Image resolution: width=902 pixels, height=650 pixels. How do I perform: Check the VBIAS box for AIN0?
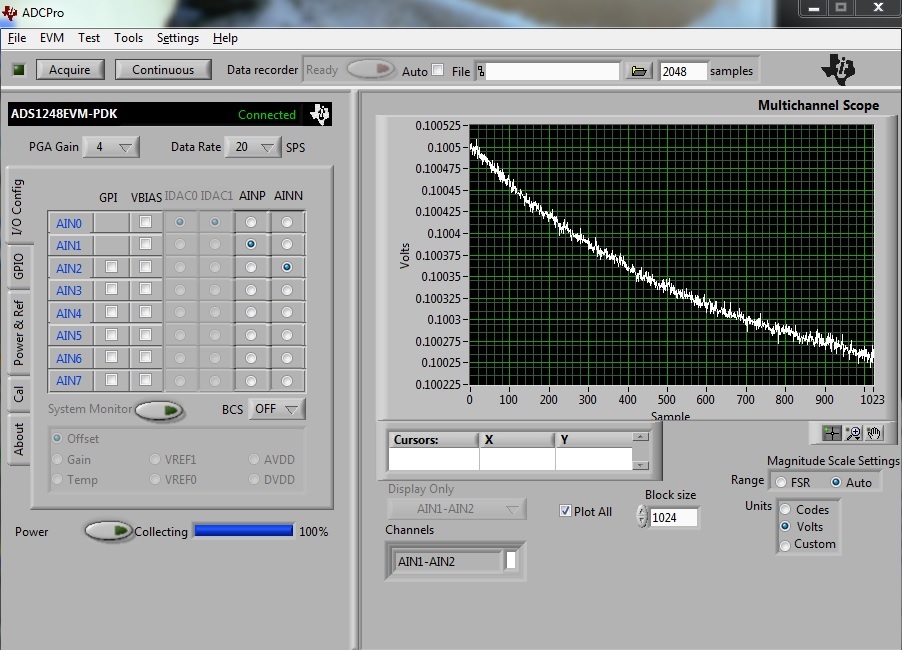point(146,222)
